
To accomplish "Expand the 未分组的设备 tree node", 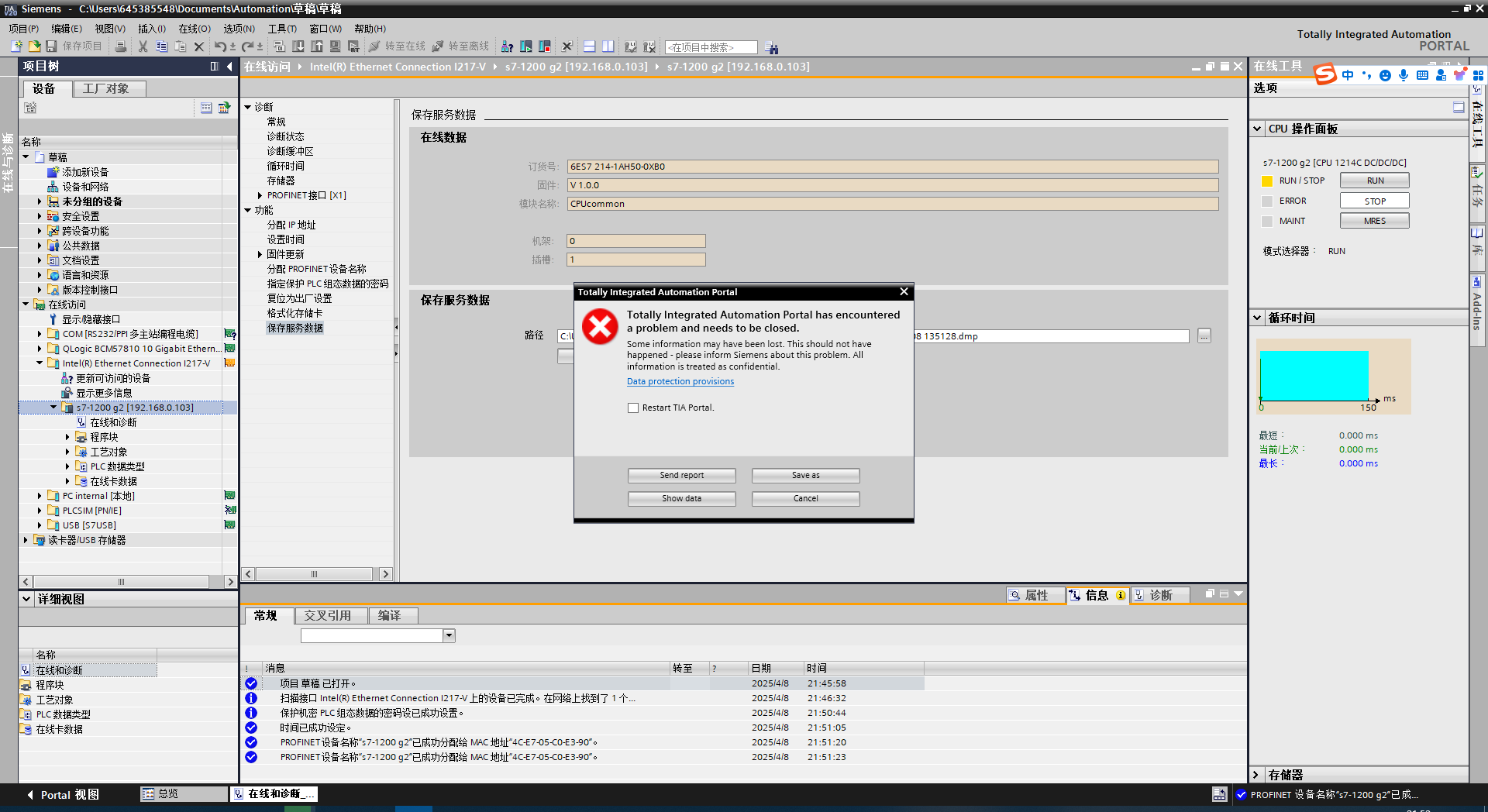I will pyautogui.click(x=40, y=201).
